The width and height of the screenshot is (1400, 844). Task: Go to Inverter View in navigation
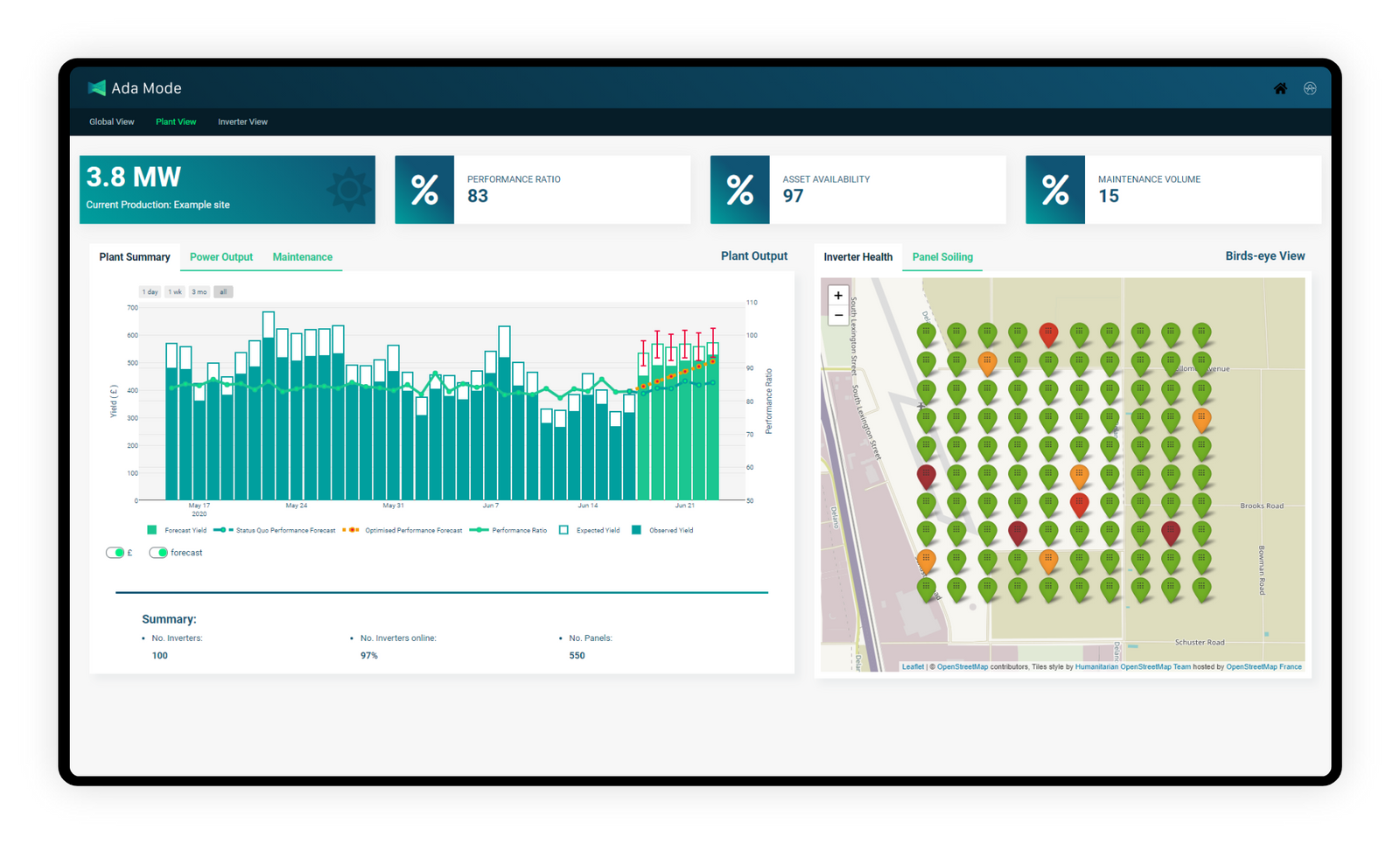click(242, 122)
